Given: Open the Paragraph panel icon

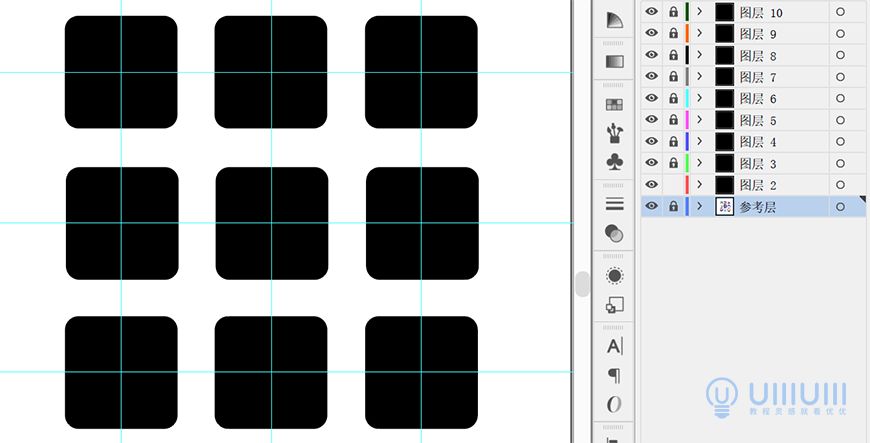Looking at the screenshot, I should tap(614, 375).
